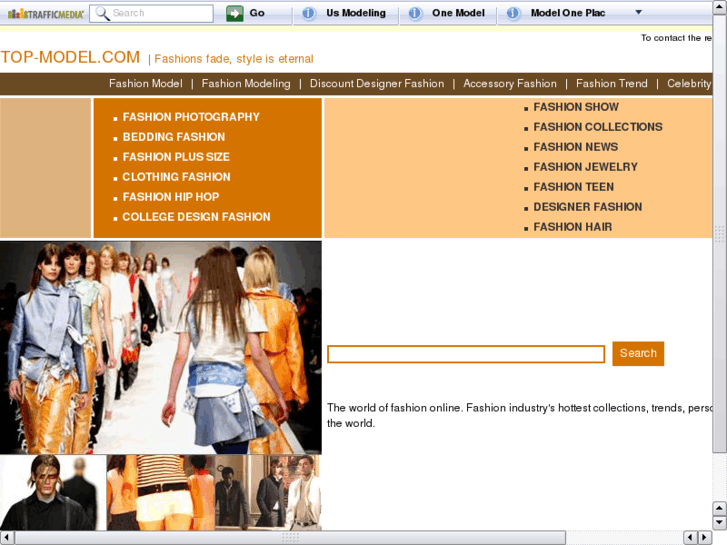Click info icon beside Us Modeling
This screenshot has width=727, height=545.
tap(308, 13)
